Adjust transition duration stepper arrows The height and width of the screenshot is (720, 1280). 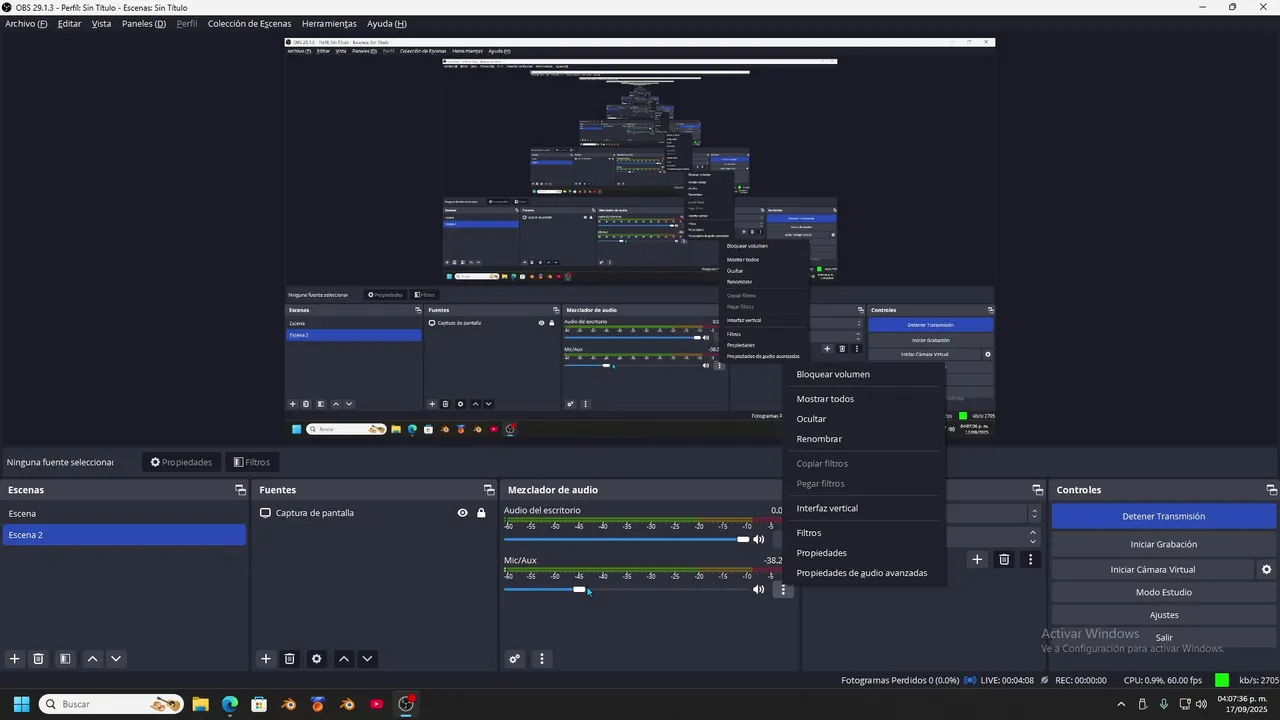tap(1033, 537)
